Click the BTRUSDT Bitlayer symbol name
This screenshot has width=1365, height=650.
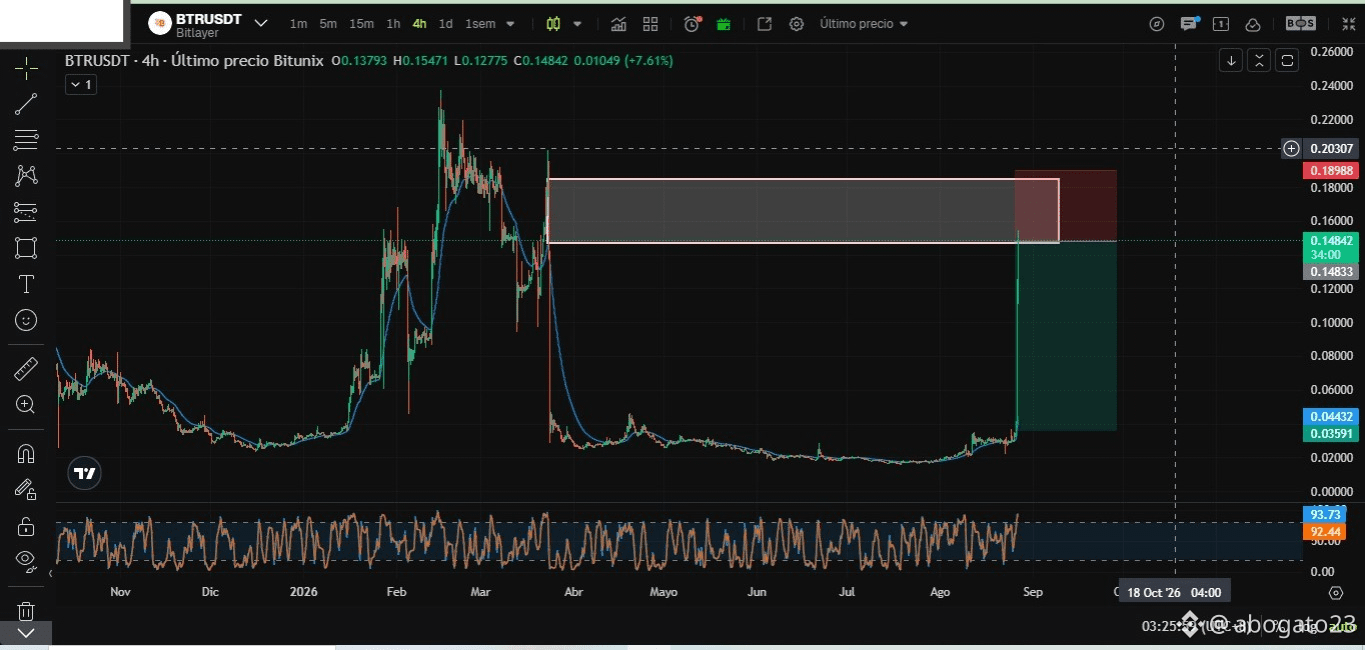208,25
